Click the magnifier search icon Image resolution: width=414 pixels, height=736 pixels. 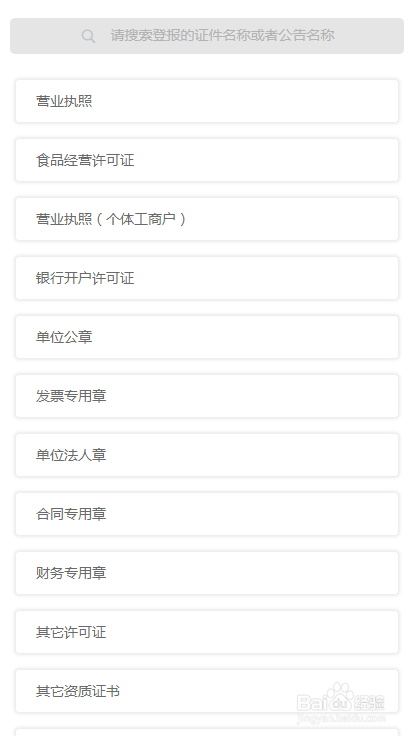(88, 36)
